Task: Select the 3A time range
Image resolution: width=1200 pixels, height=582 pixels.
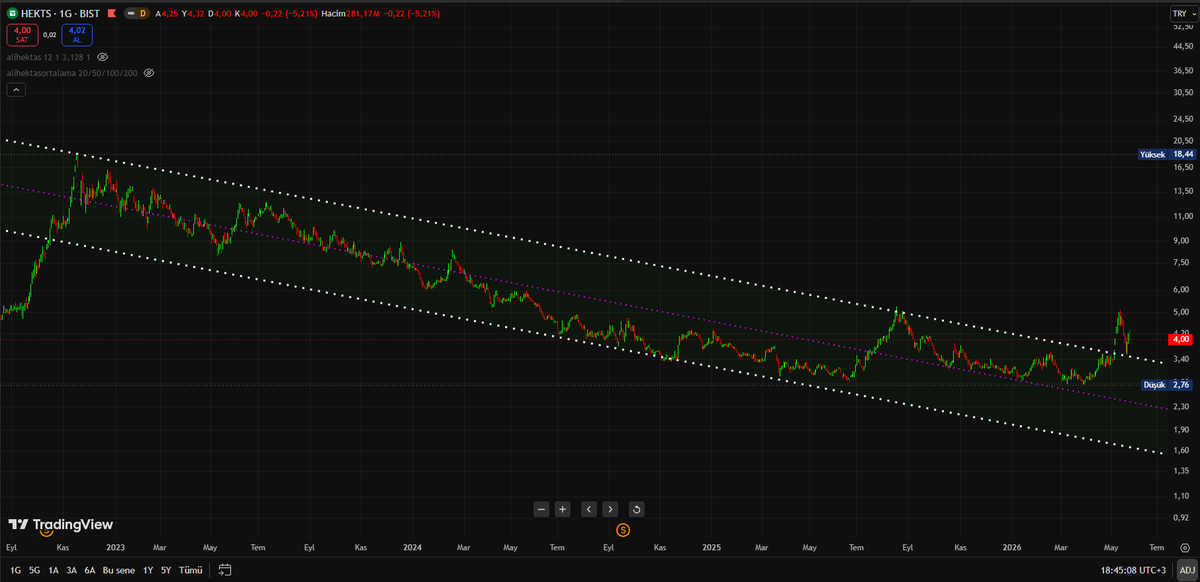Action: 71,570
